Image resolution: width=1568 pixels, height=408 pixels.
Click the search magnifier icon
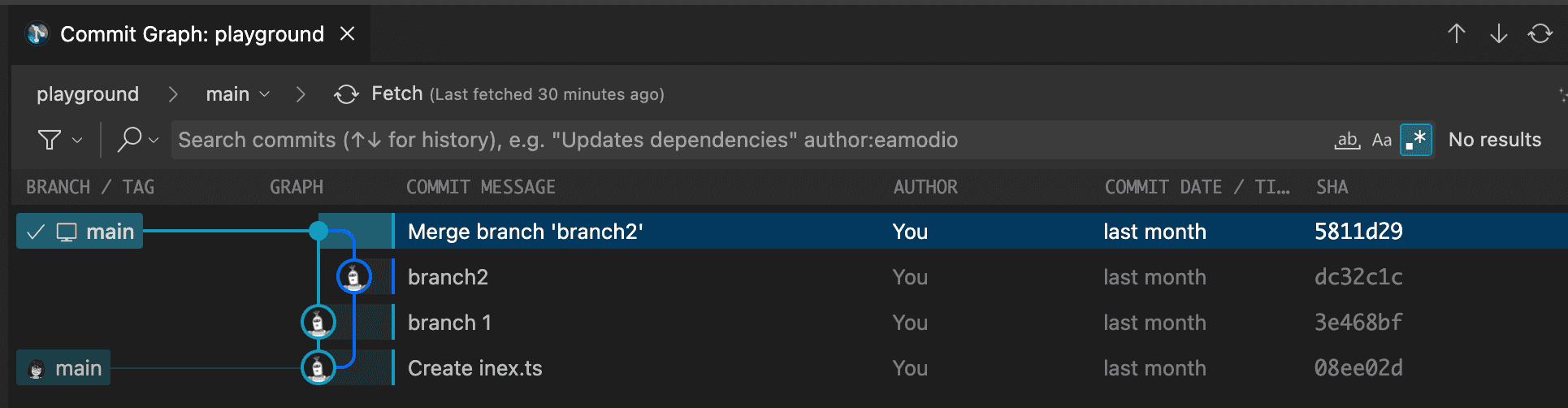129,139
